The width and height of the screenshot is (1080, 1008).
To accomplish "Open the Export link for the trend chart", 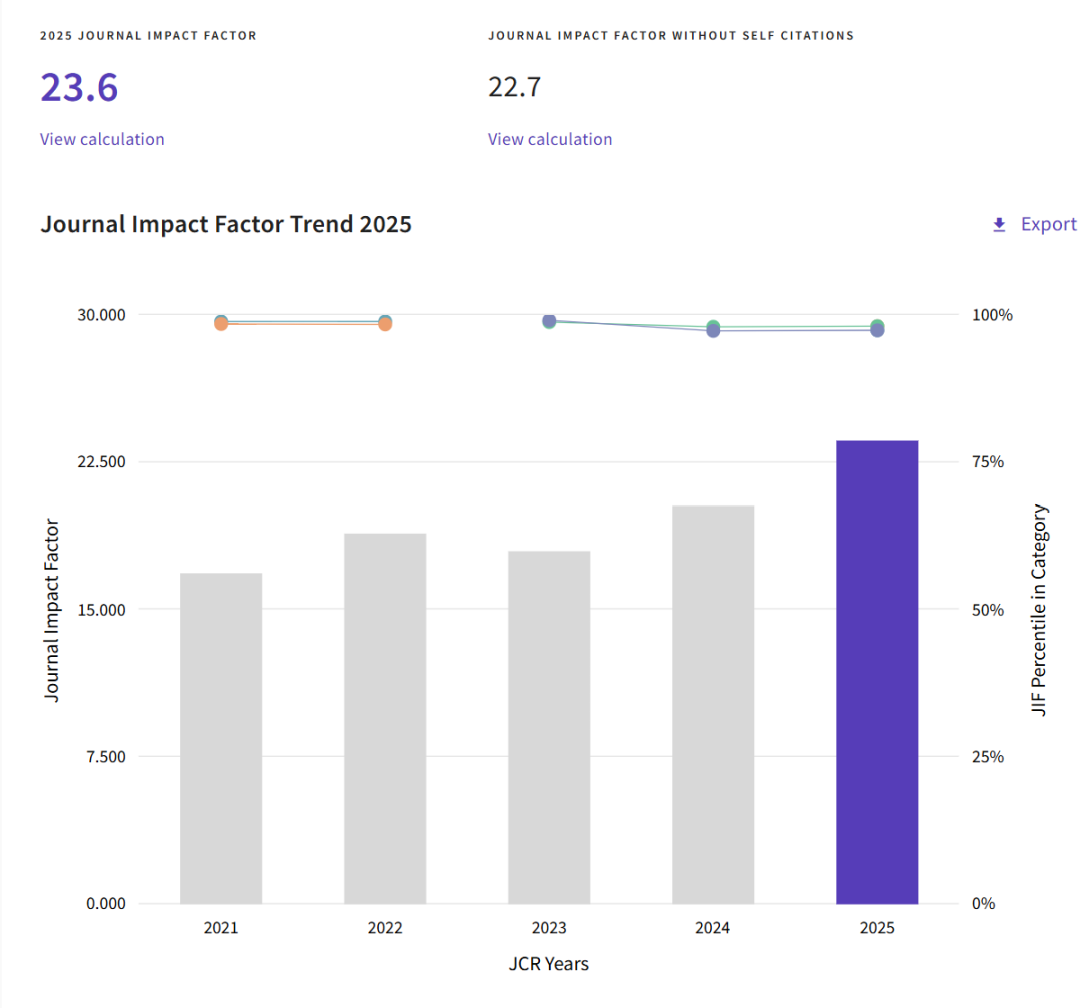I will click(x=1048, y=224).
